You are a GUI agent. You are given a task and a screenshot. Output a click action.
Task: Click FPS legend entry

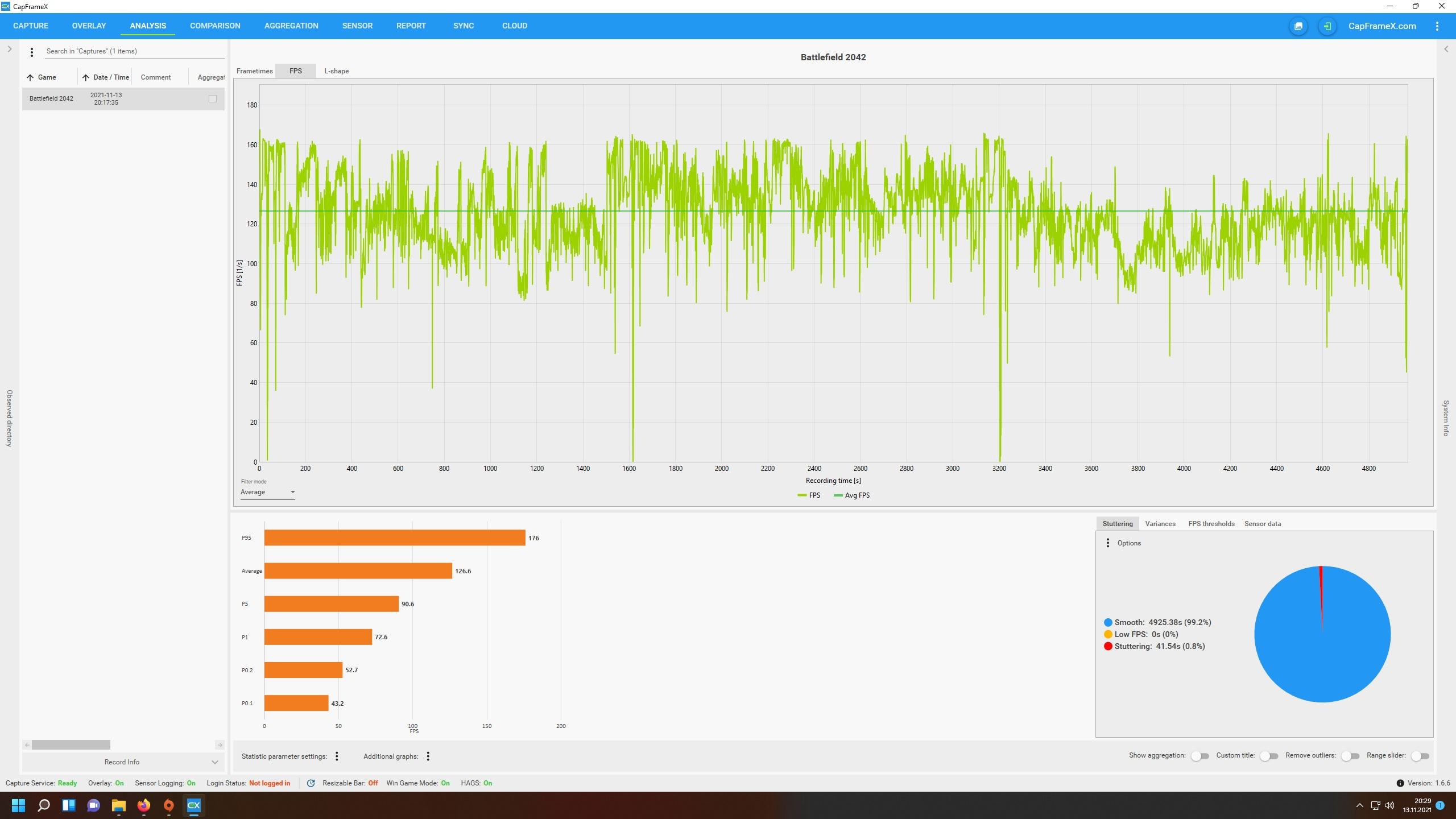[809, 495]
